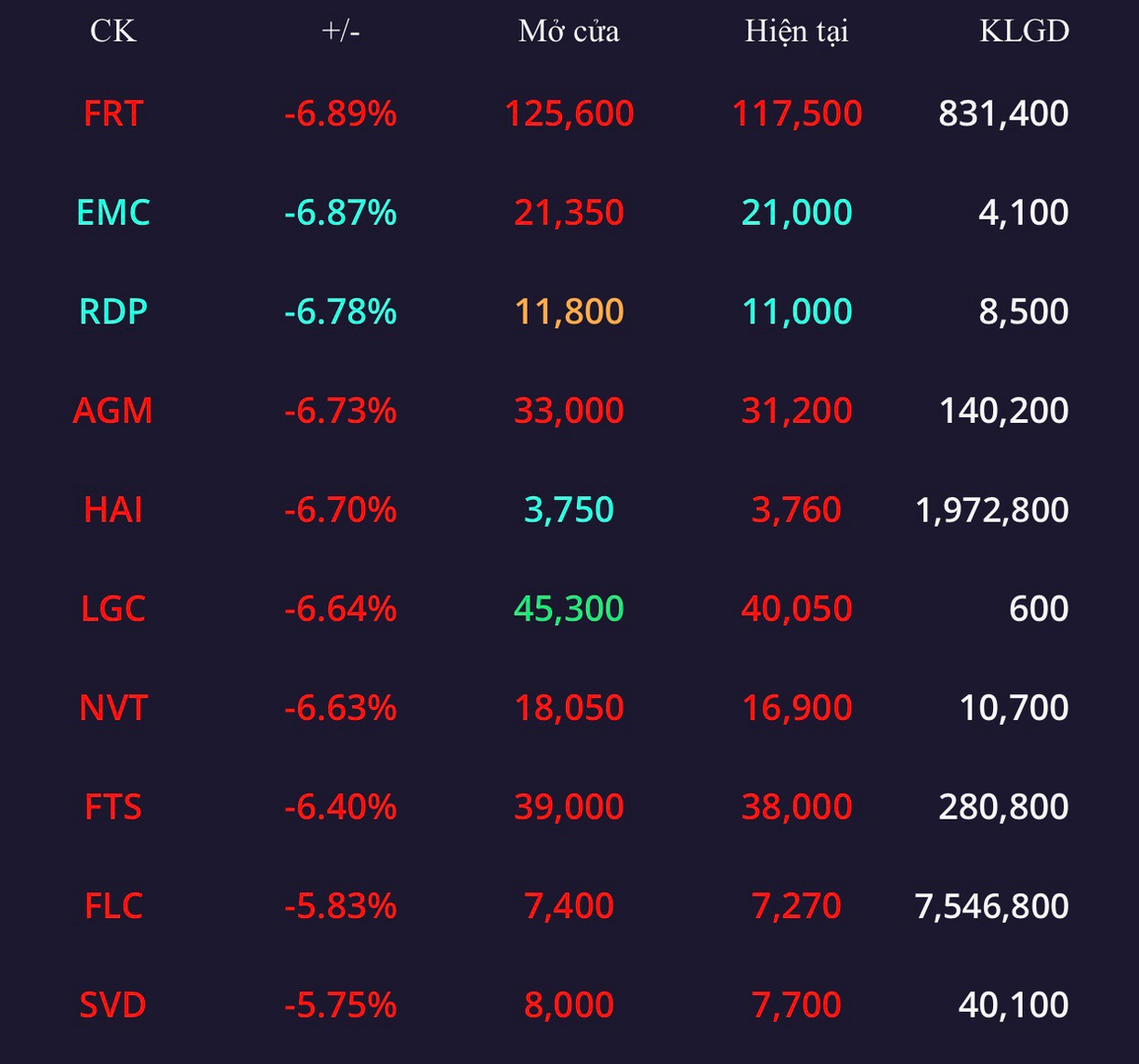Open the EMC stock ticker
The height and width of the screenshot is (1064, 1139).
113,212
